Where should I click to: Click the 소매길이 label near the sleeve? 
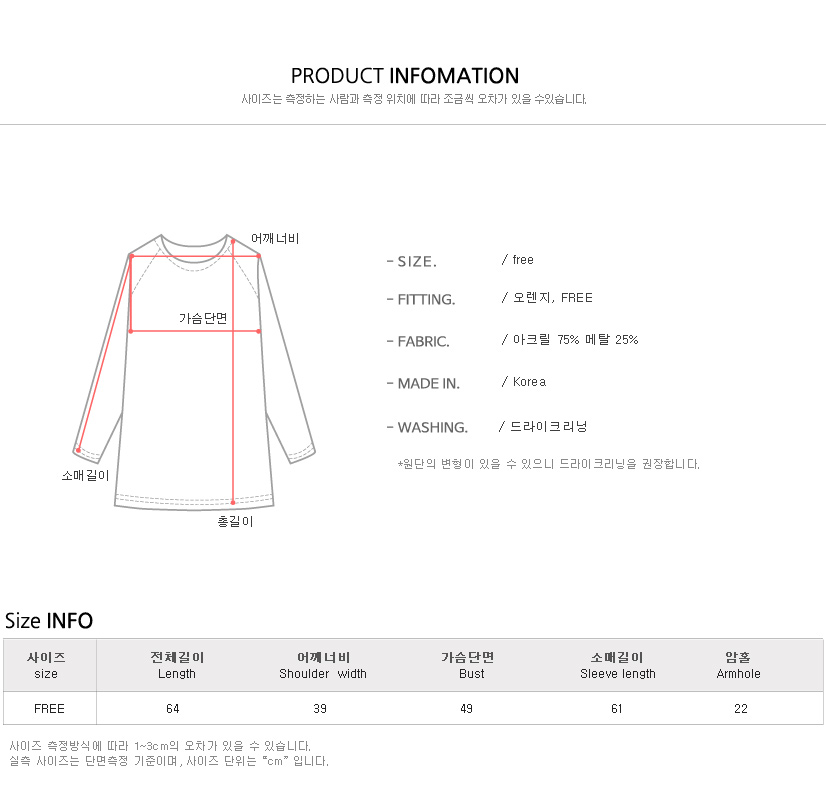85,476
